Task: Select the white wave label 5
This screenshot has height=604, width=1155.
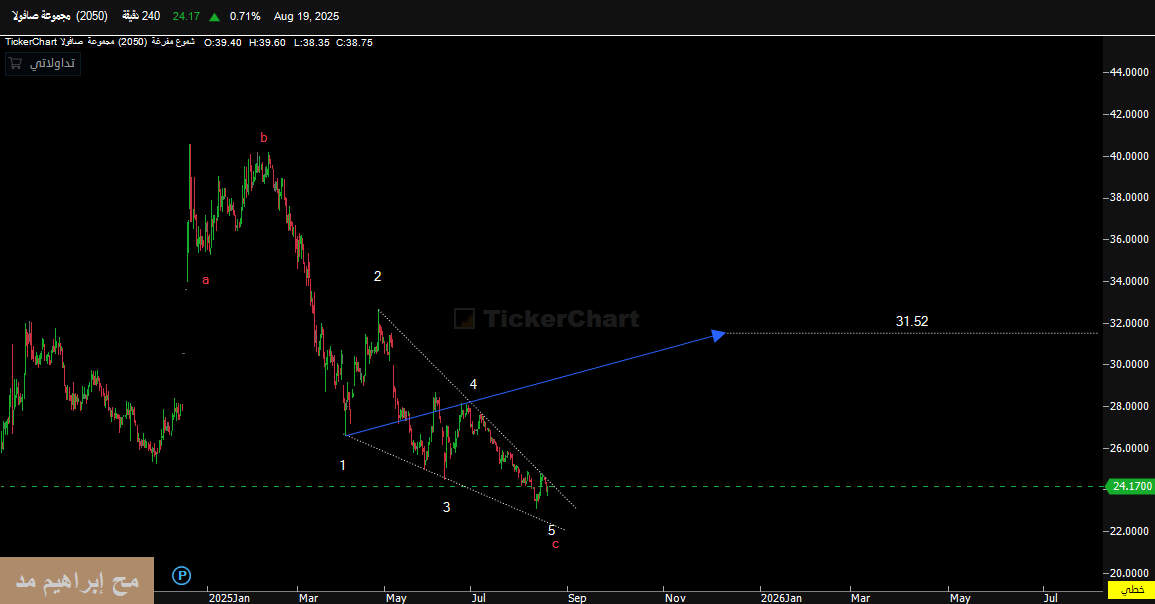Action: pyautogui.click(x=552, y=530)
